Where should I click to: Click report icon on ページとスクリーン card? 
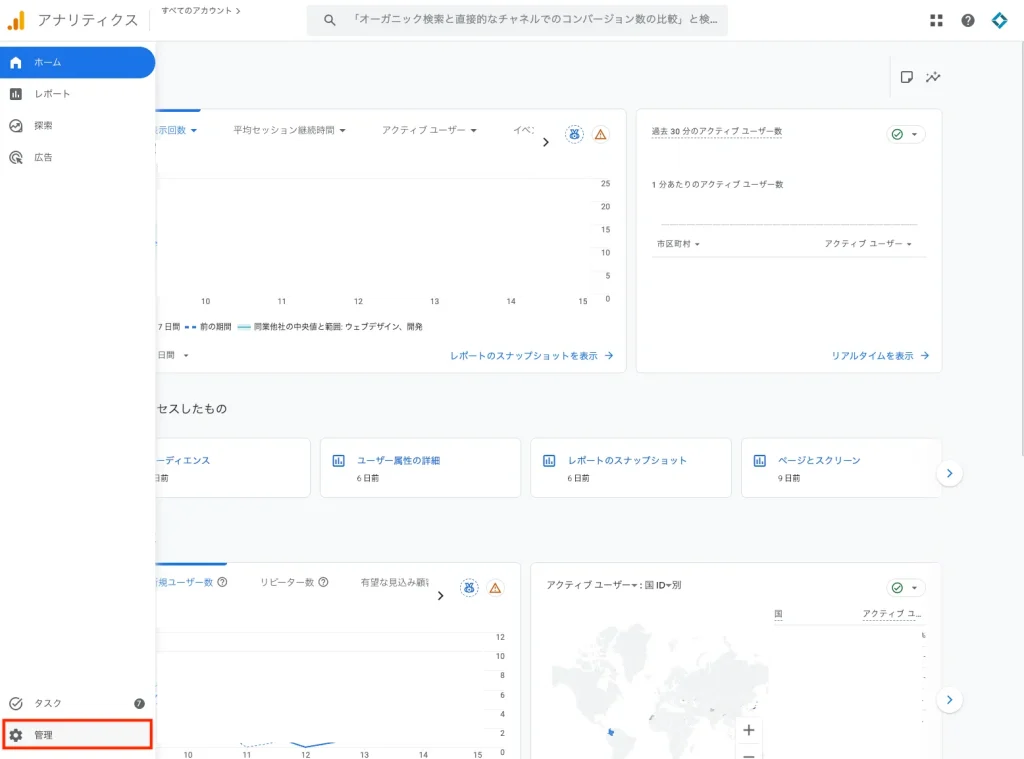(760, 460)
